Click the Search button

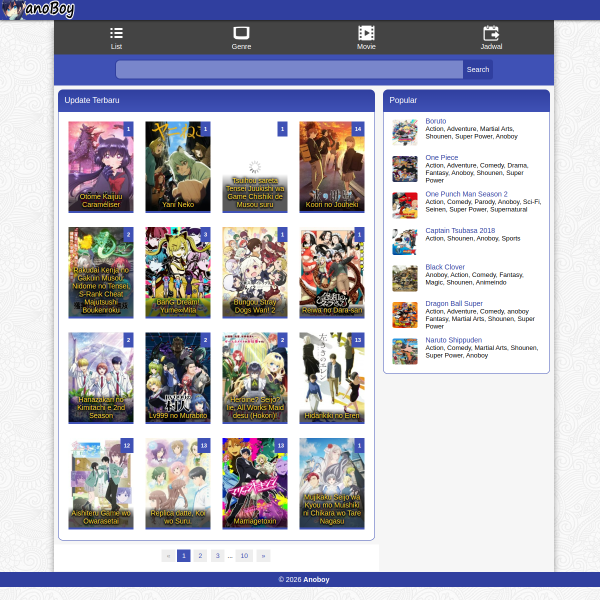coord(478,69)
